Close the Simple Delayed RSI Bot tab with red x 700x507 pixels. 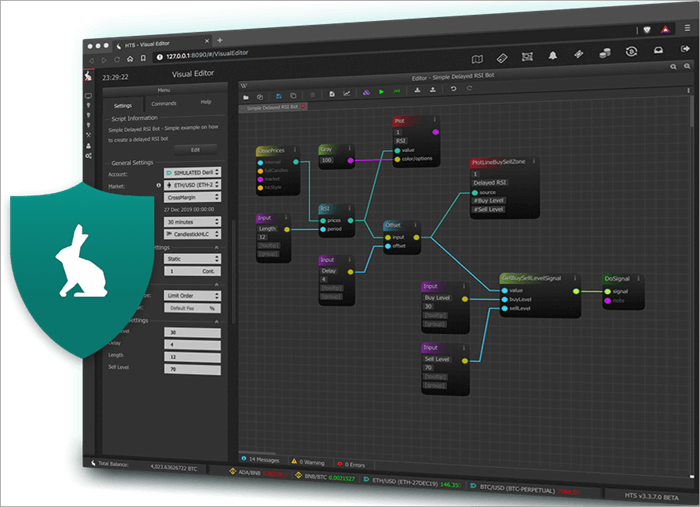(303, 106)
